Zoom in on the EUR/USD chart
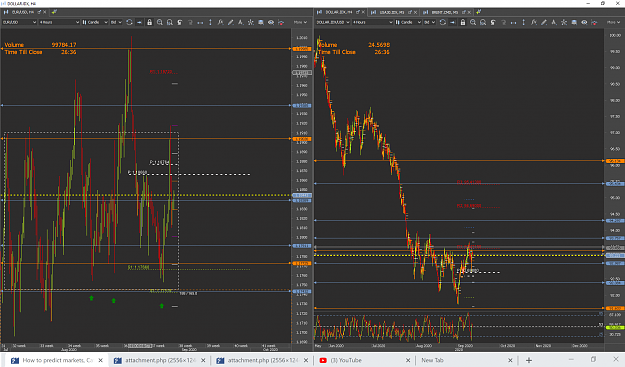The image size is (625, 367). [159, 22]
